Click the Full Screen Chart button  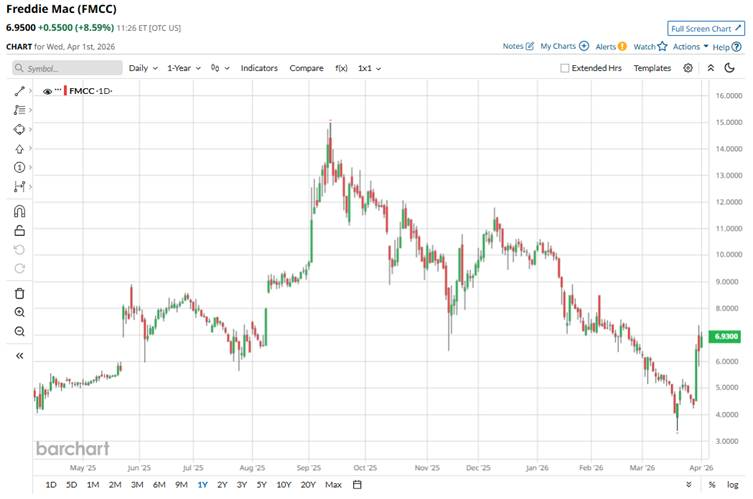[x=706, y=28]
